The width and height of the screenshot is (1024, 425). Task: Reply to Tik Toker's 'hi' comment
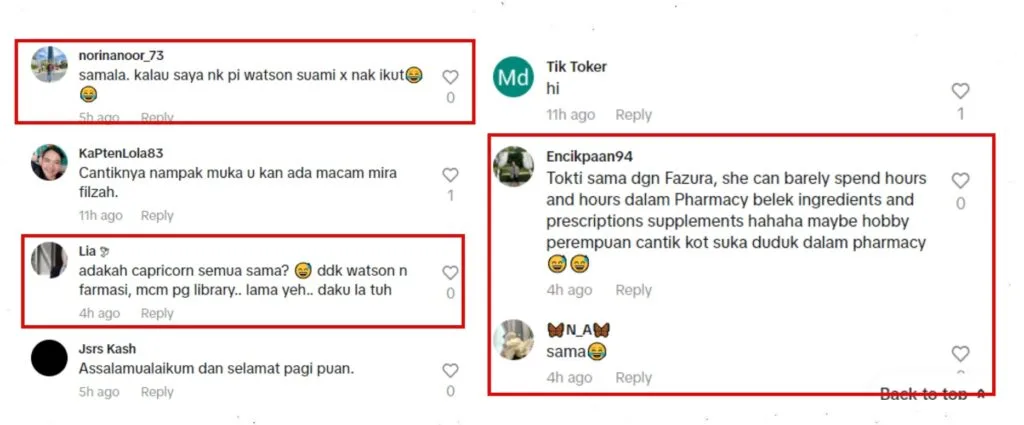point(633,115)
